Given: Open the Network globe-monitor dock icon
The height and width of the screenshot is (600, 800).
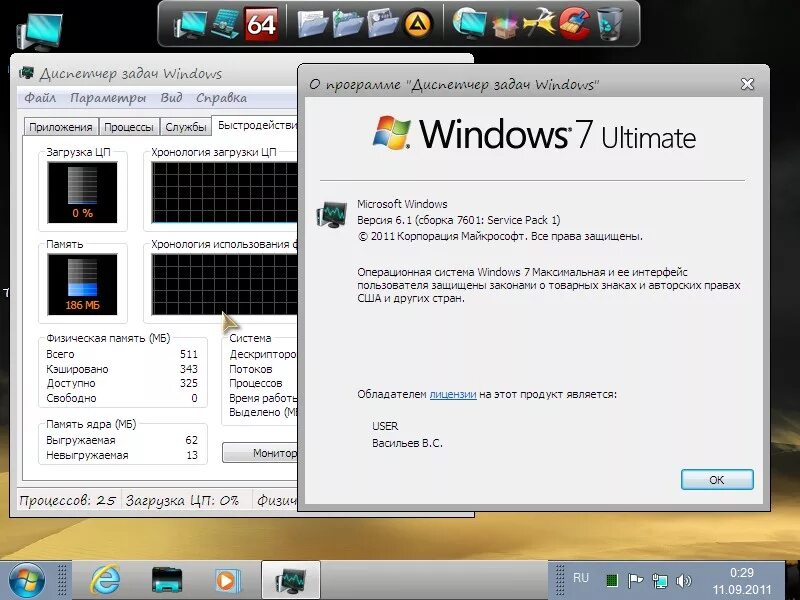Looking at the screenshot, I should coord(469,24).
